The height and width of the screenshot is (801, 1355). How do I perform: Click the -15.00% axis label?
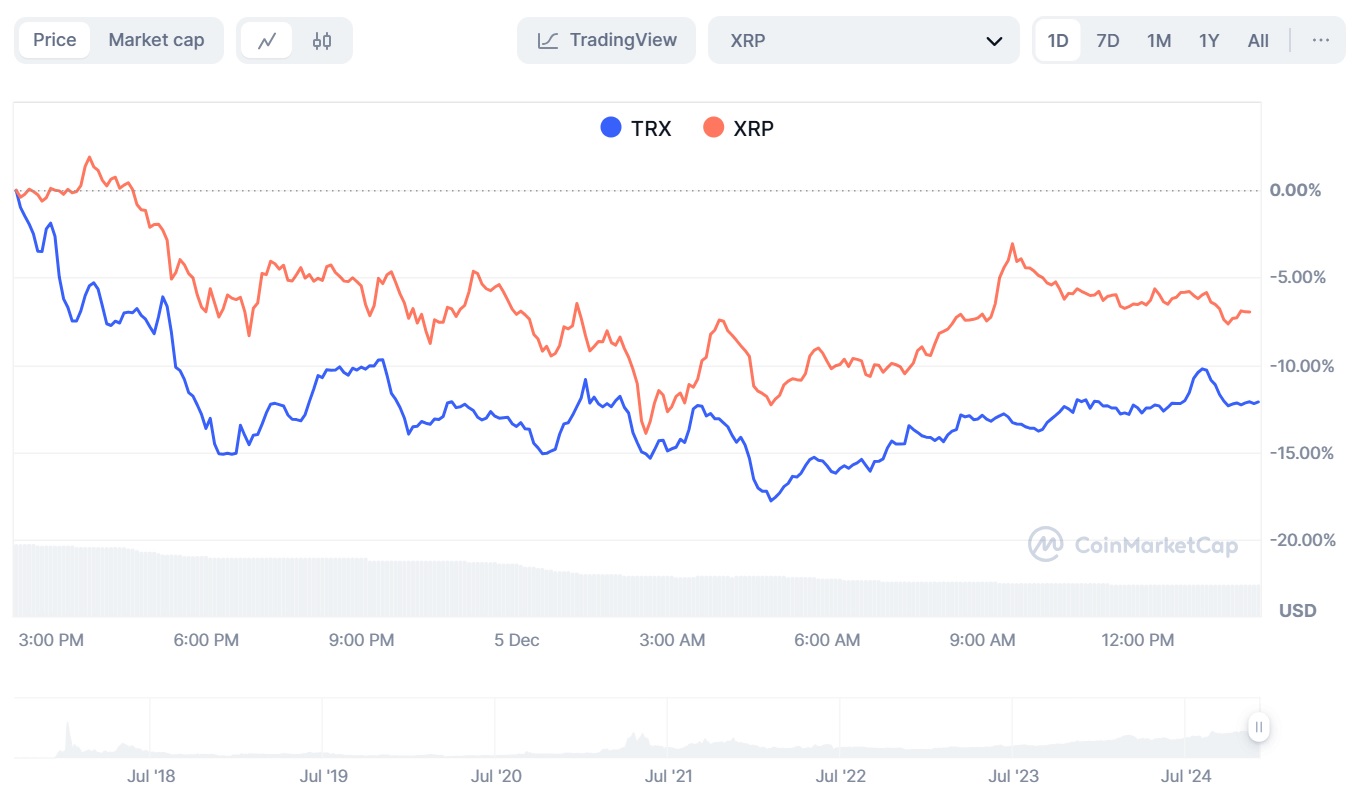point(1302,452)
